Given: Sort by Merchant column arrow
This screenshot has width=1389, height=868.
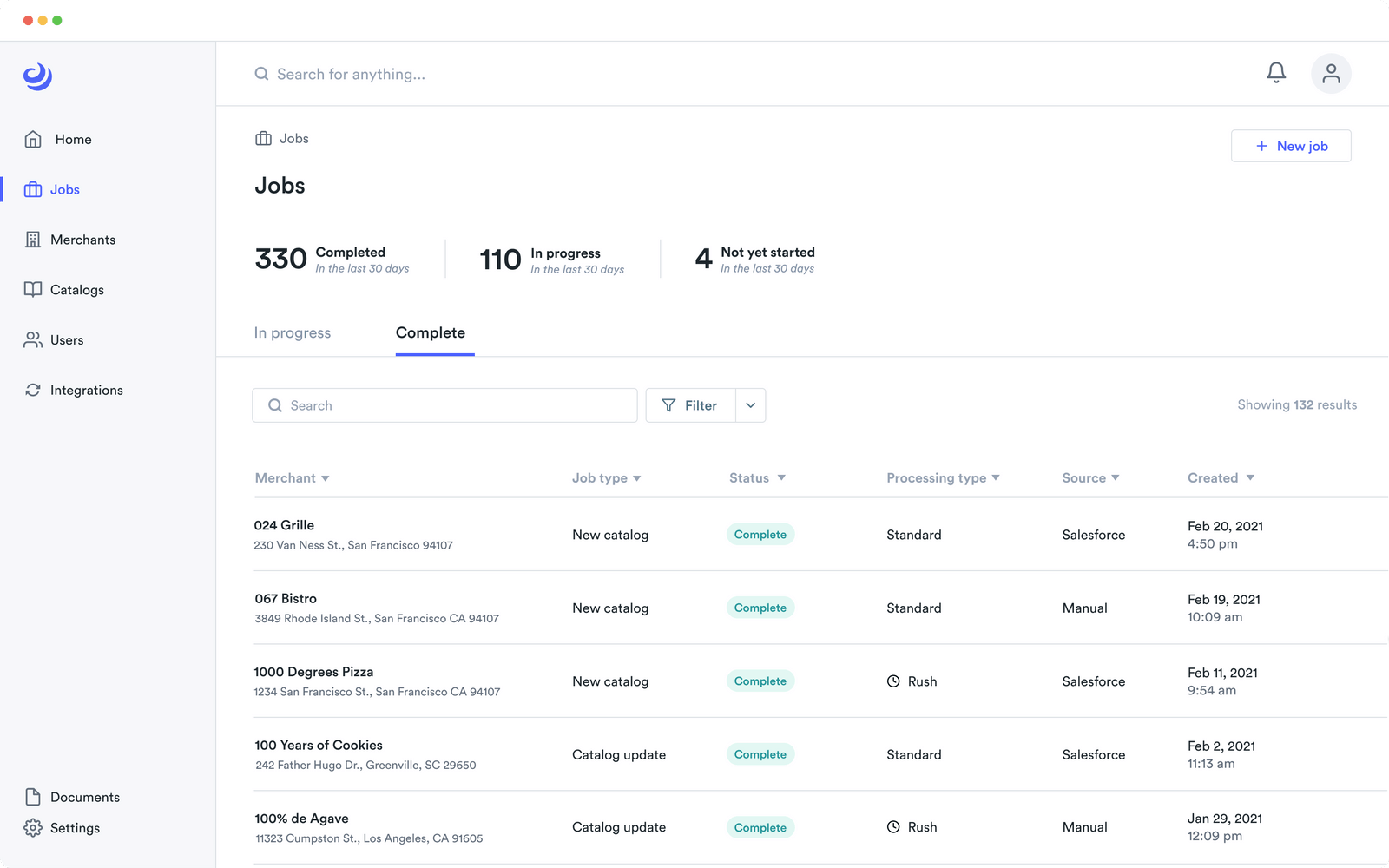Looking at the screenshot, I should pos(326,478).
